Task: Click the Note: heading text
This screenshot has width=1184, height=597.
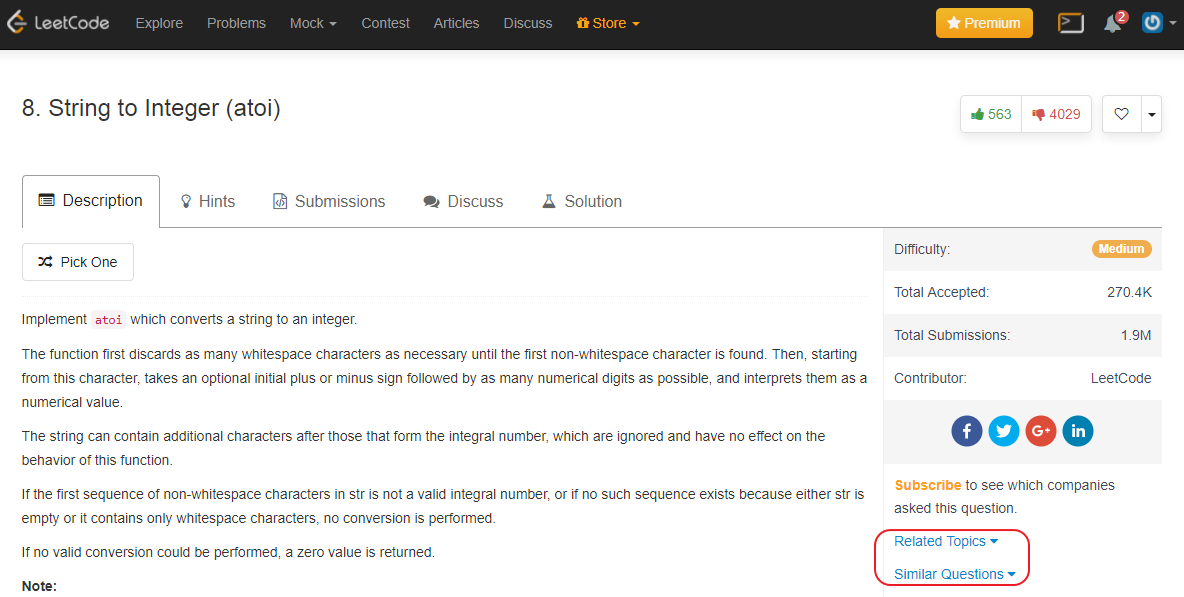Action: click(39, 586)
